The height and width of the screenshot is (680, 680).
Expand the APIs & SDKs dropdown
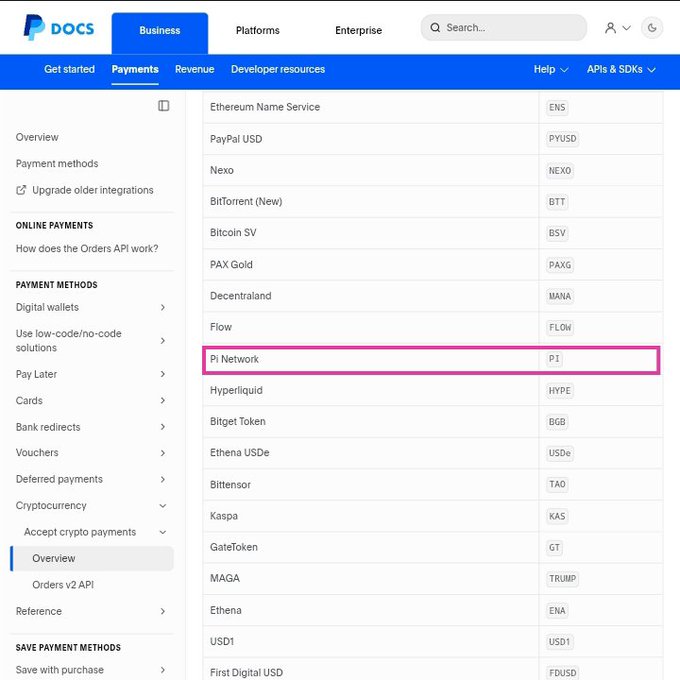621,69
